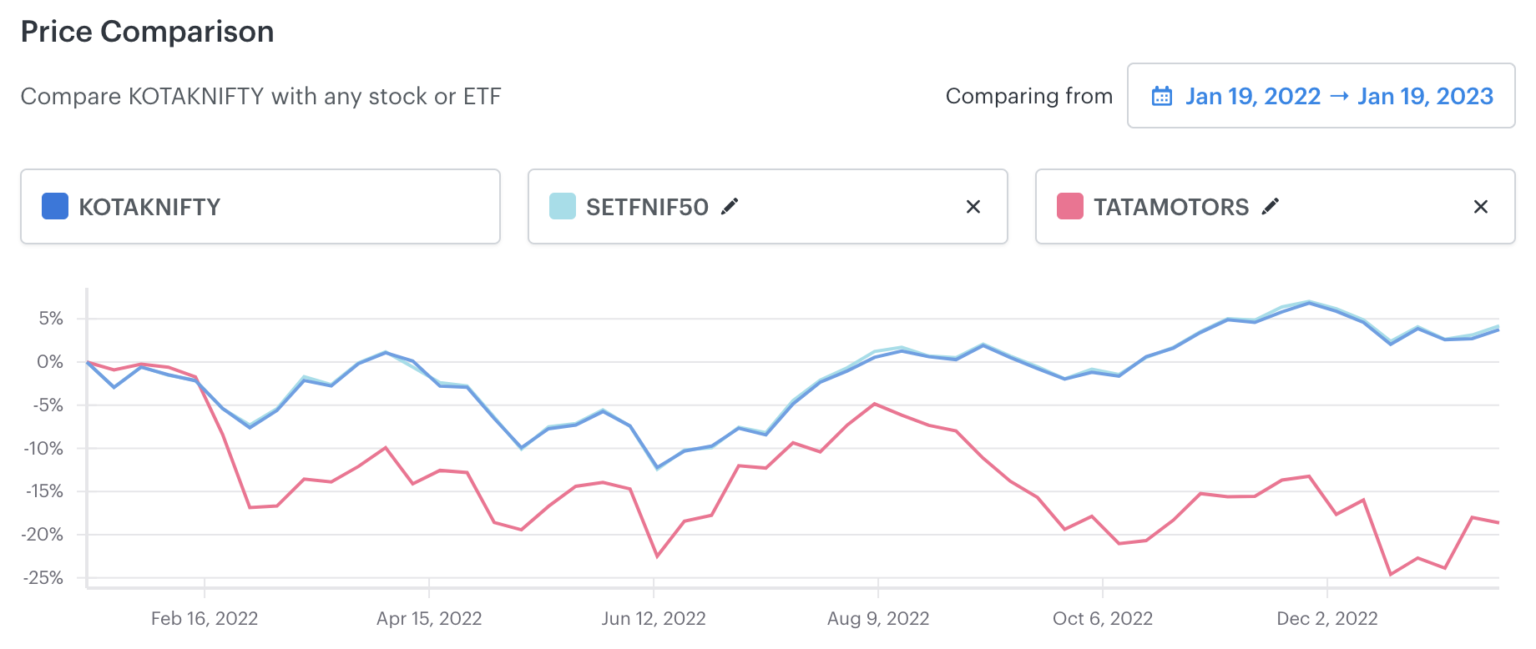Open the start date Jan 19, 2022
Image resolution: width=1536 pixels, height=649 pixels.
(x=1252, y=97)
